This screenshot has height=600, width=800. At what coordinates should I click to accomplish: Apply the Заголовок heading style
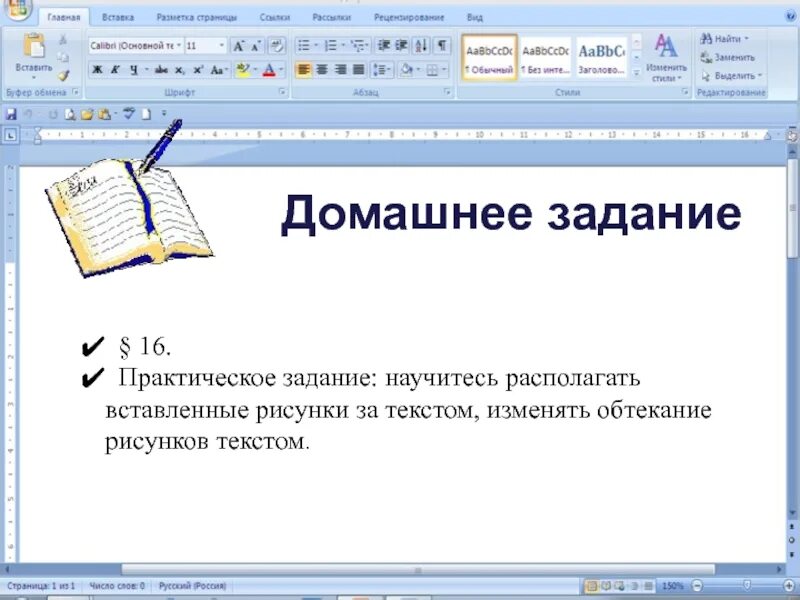pyautogui.click(x=602, y=57)
